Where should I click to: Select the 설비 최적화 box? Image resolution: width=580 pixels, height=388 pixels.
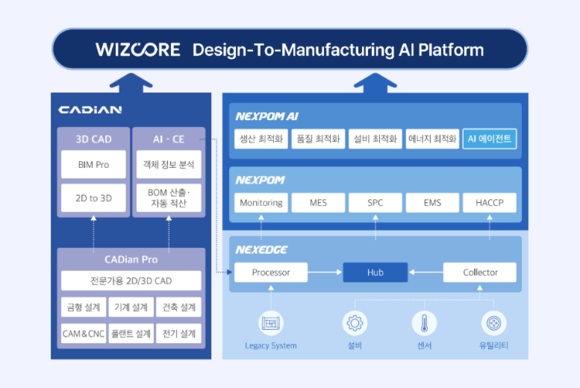(375, 139)
